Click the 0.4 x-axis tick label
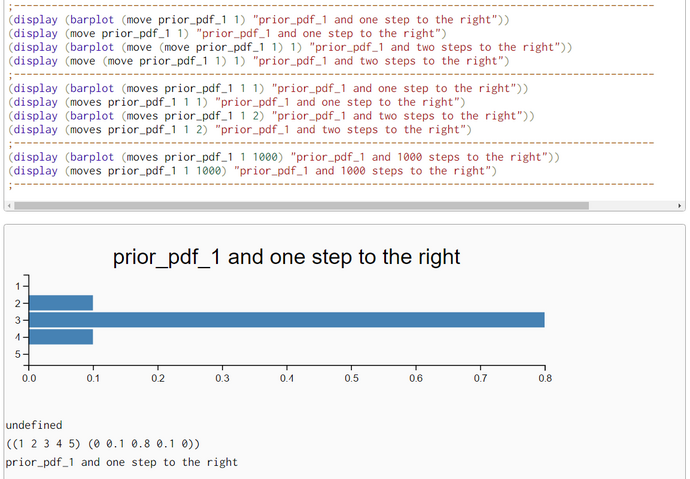 point(286,380)
